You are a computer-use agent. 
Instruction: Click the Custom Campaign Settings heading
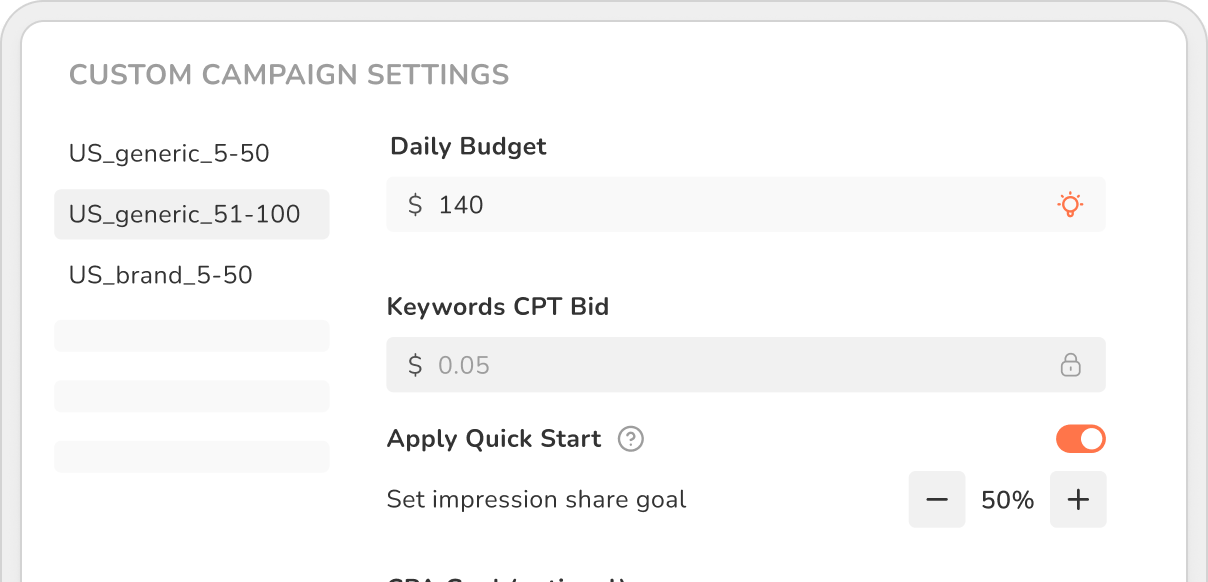[289, 75]
